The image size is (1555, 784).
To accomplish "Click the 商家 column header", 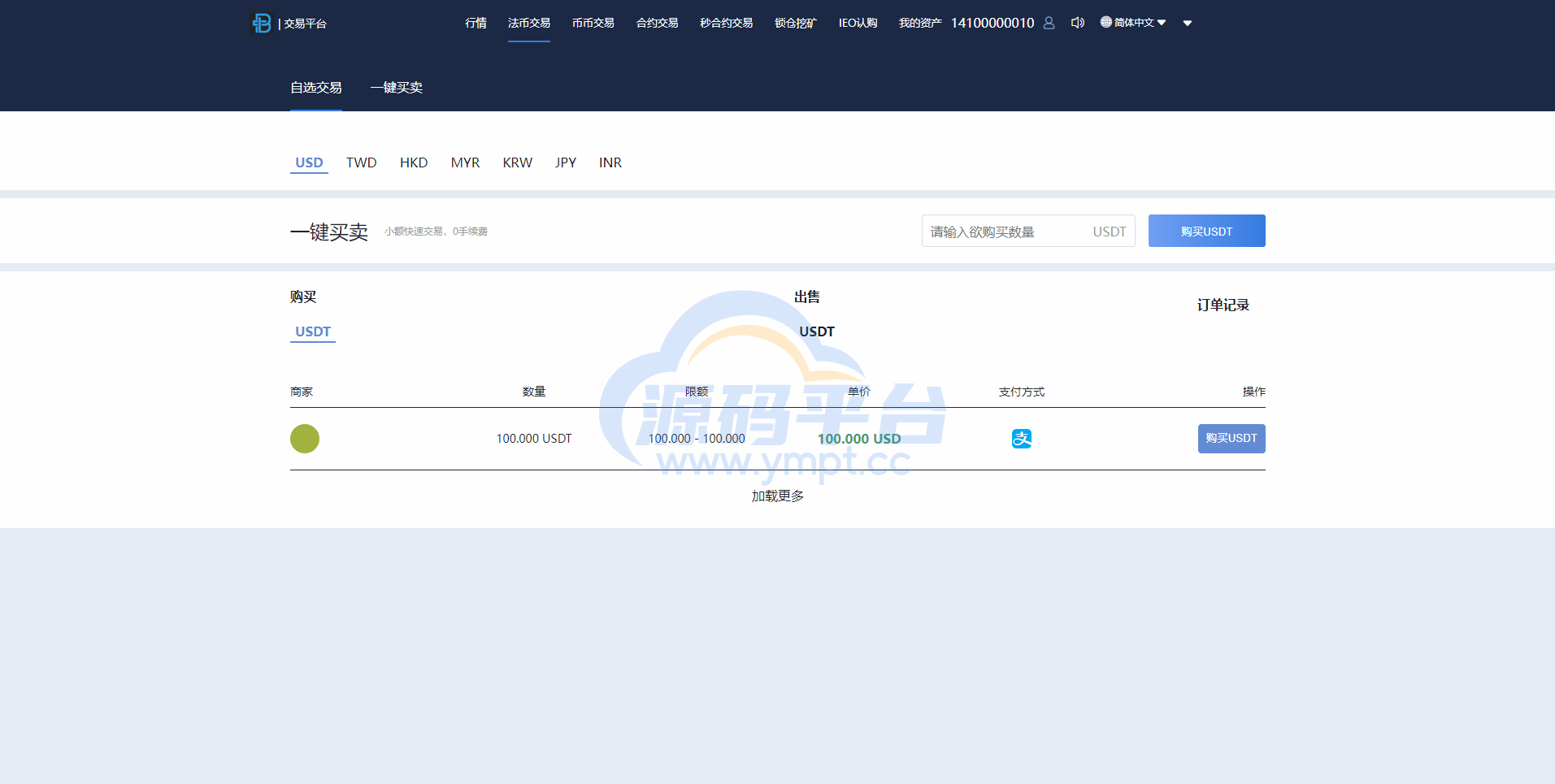I will coord(302,392).
